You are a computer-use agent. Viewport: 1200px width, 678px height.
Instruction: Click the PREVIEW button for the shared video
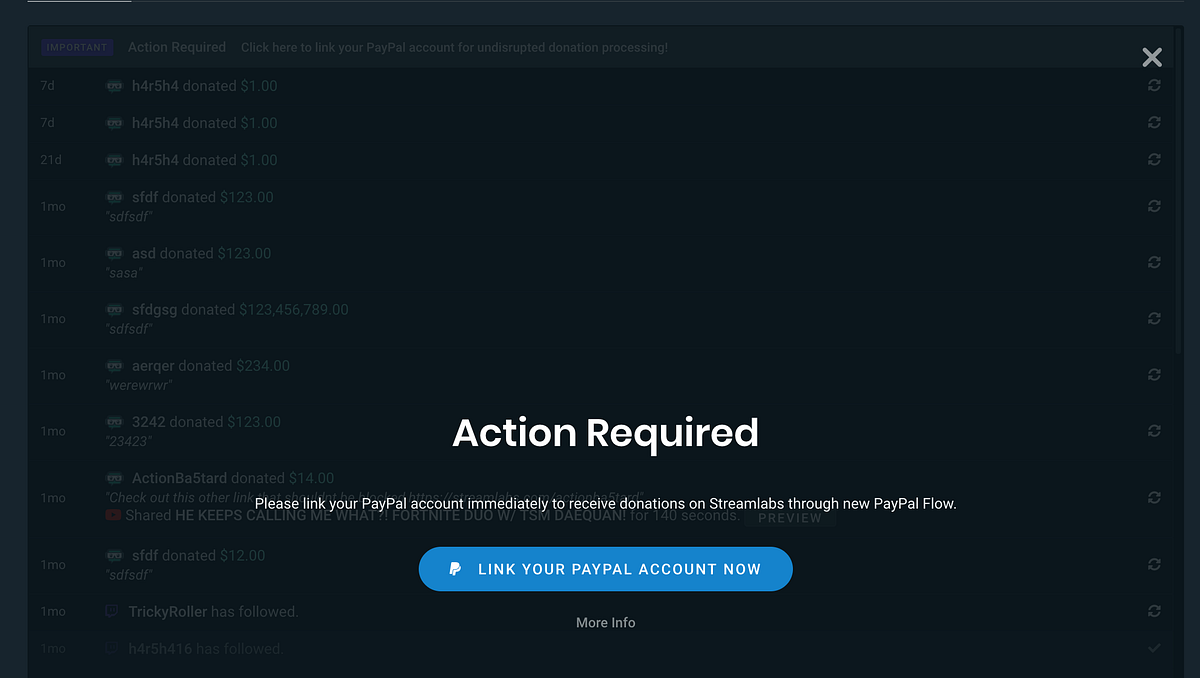pyautogui.click(x=790, y=518)
